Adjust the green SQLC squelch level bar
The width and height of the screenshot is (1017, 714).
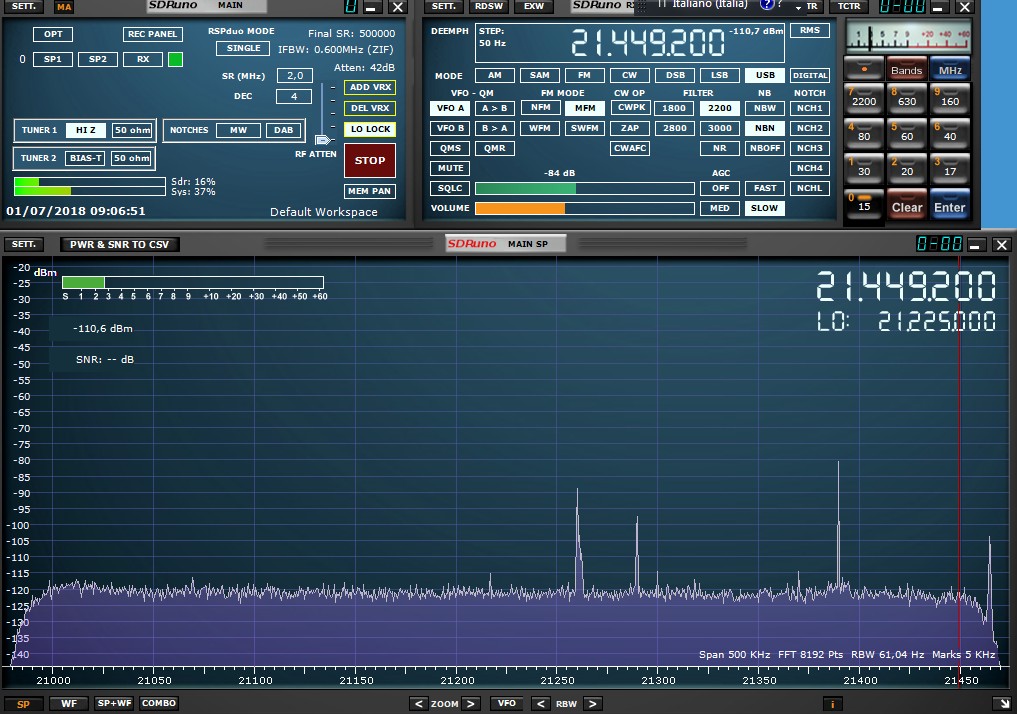tap(584, 188)
